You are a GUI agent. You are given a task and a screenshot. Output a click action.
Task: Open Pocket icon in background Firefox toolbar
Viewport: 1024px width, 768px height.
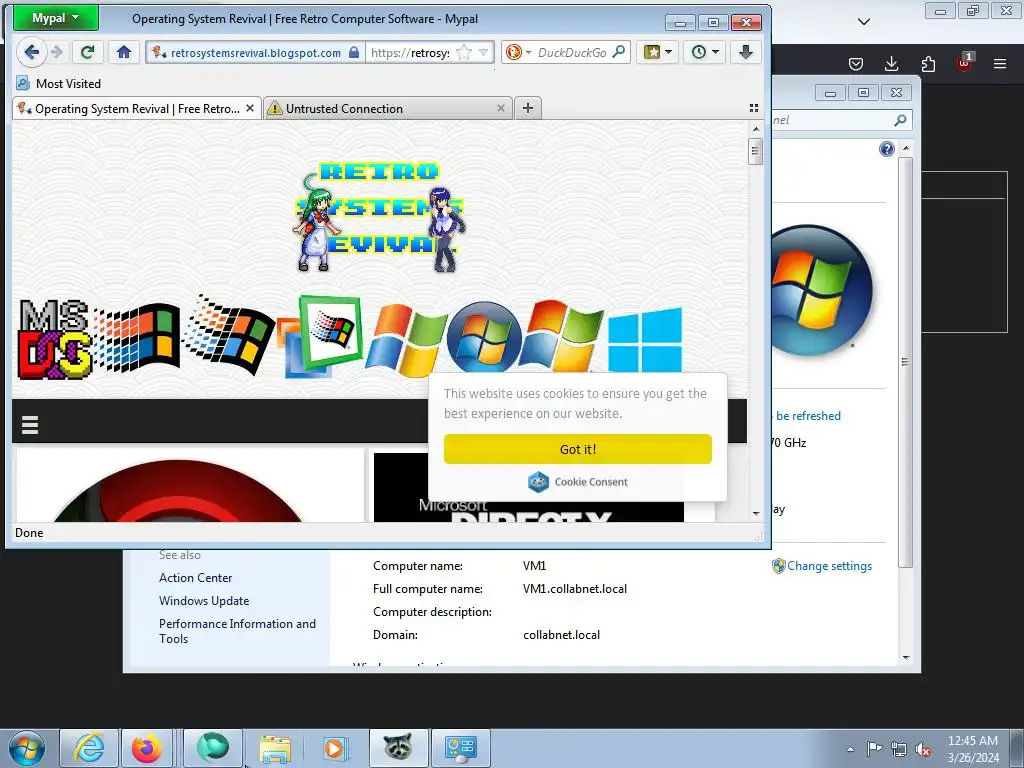coord(856,63)
